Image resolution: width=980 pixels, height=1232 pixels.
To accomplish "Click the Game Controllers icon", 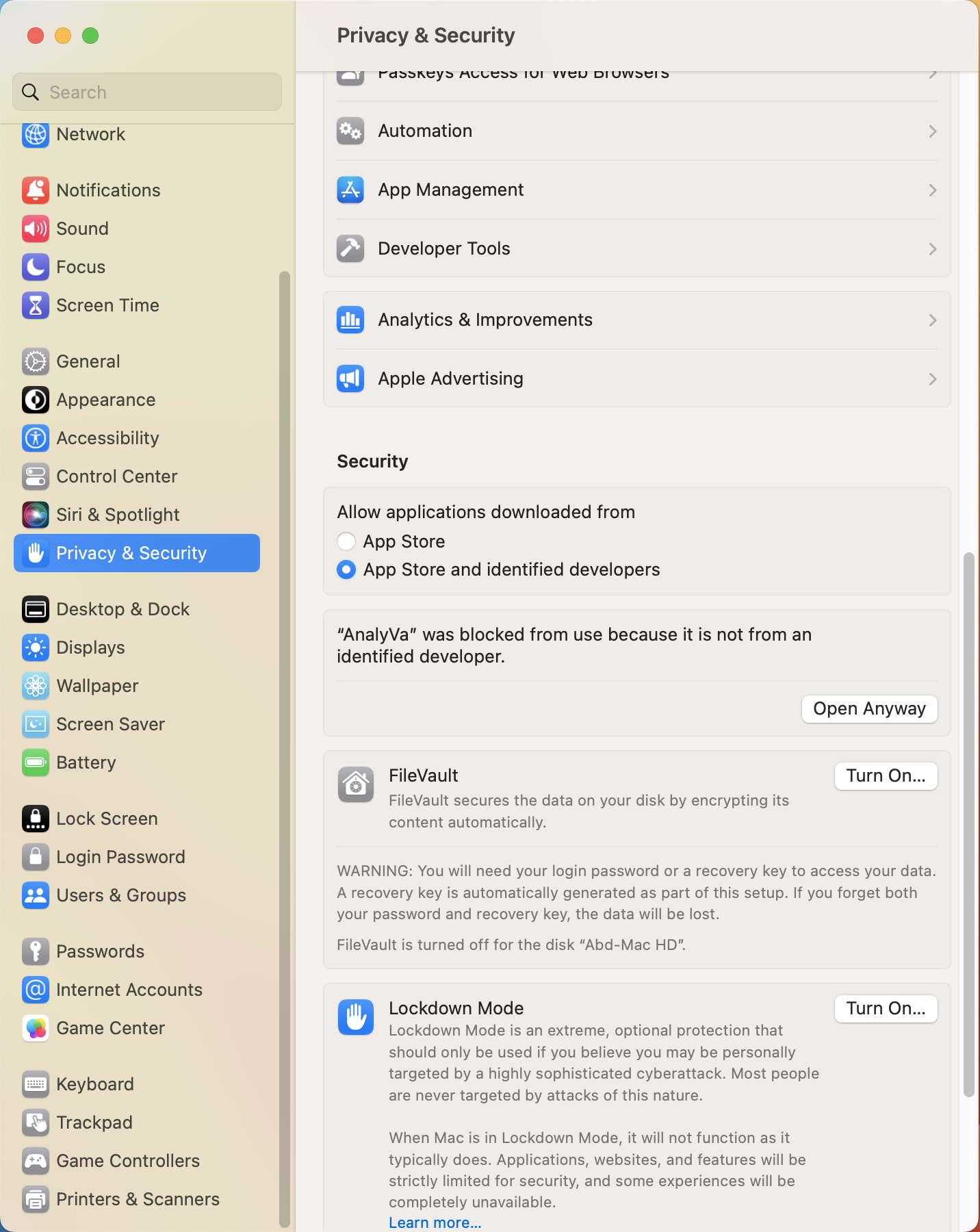I will point(36,1161).
